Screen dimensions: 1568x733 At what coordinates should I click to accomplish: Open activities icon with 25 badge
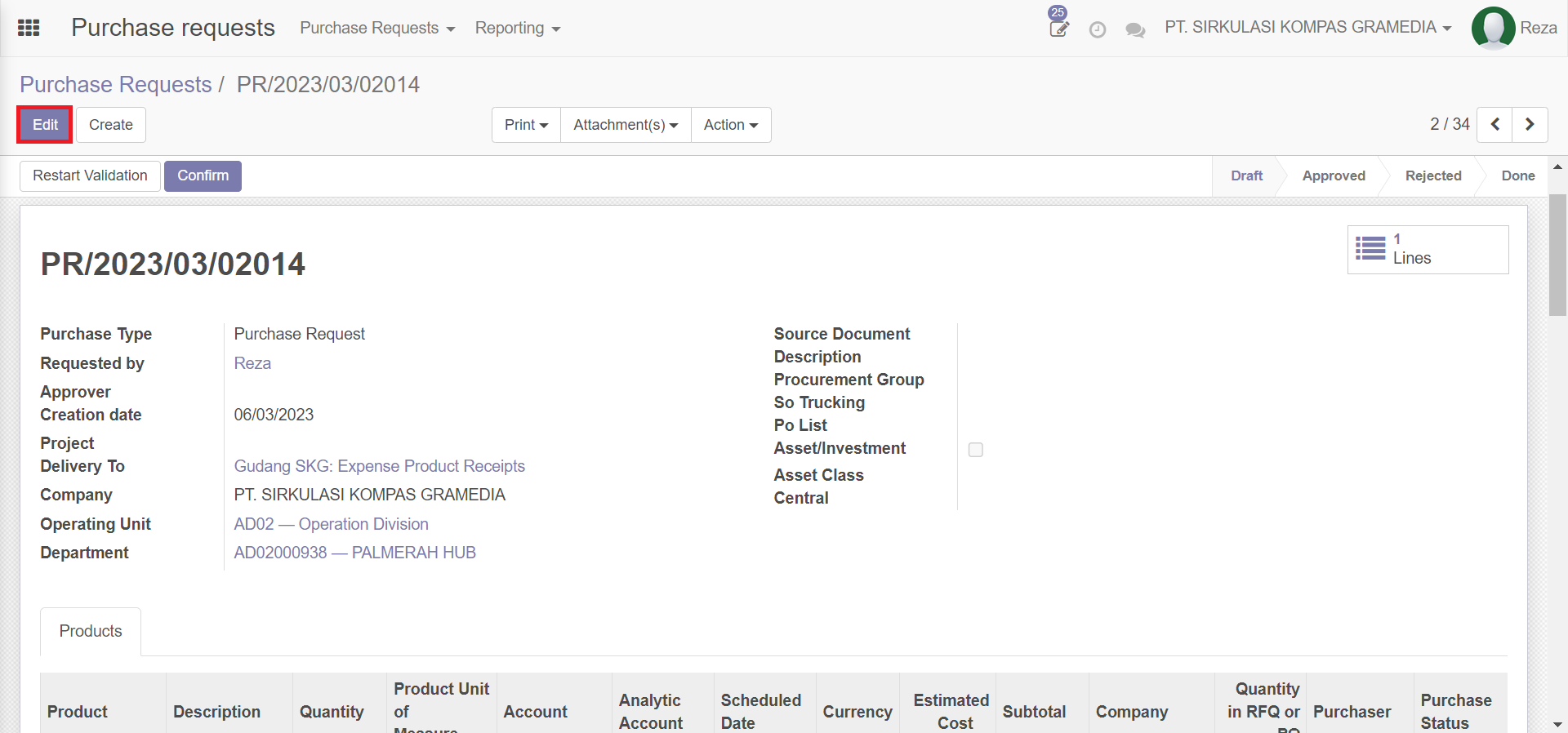point(1058,23)
